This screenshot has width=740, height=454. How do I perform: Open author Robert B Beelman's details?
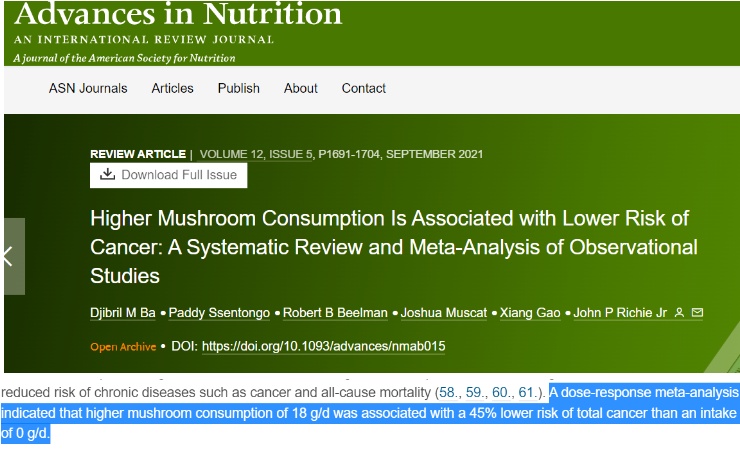[x=334, y=314]
